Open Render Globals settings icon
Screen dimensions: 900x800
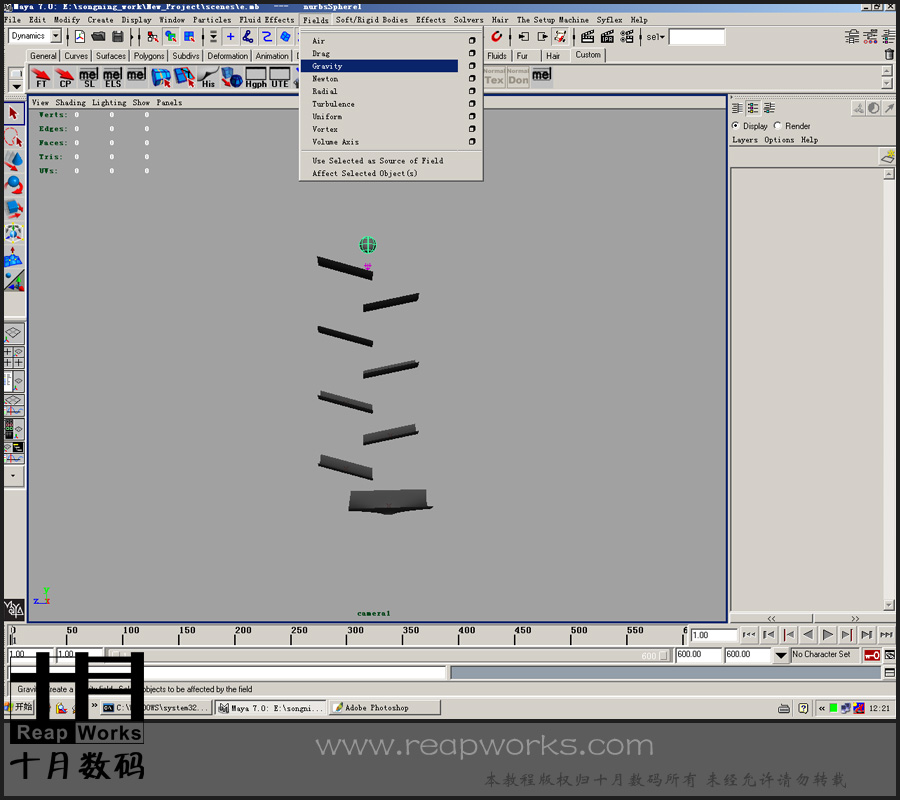[x=627, y=37]
